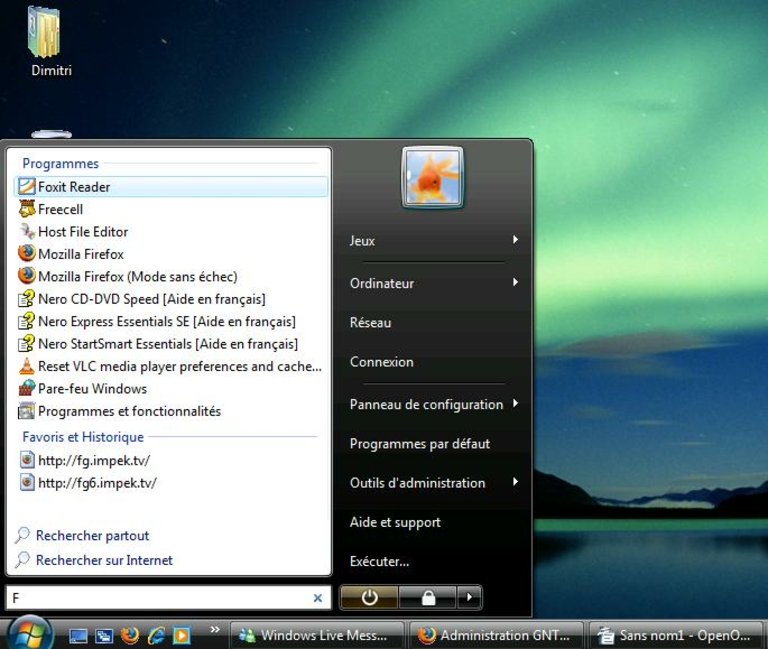Image resolution: width=768 pixels, height=649 pixels.
Task: Expand the Quick Launch overflow chevron
Action: [215, 629]
